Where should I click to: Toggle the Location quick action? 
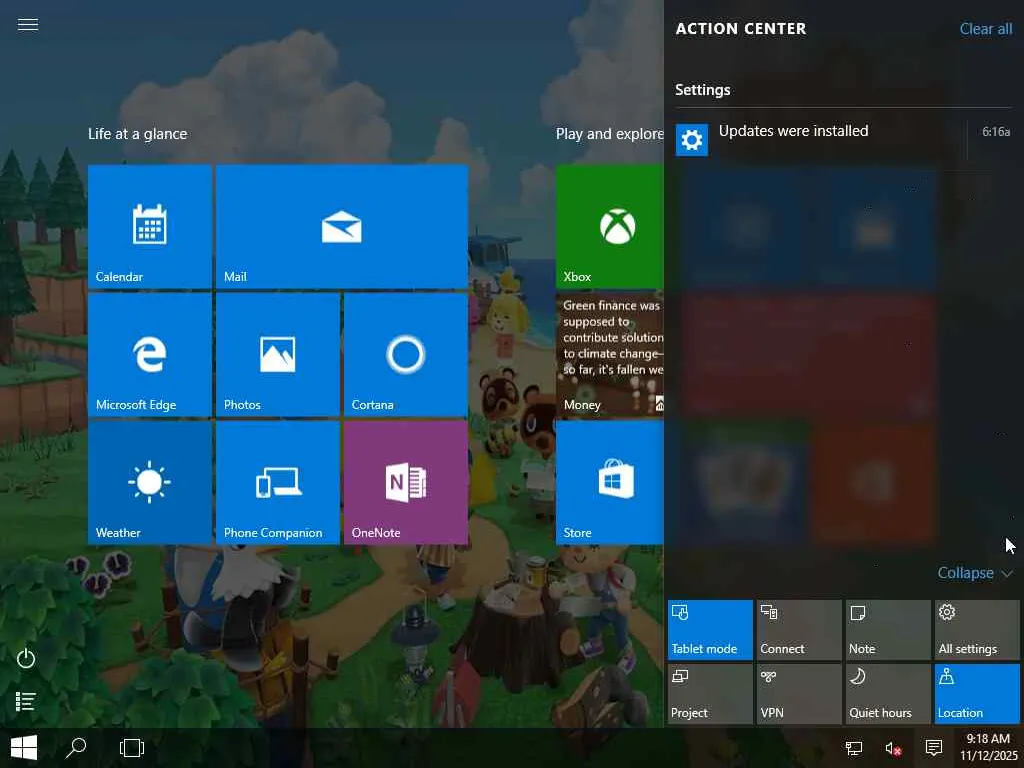tap(977, 694)
